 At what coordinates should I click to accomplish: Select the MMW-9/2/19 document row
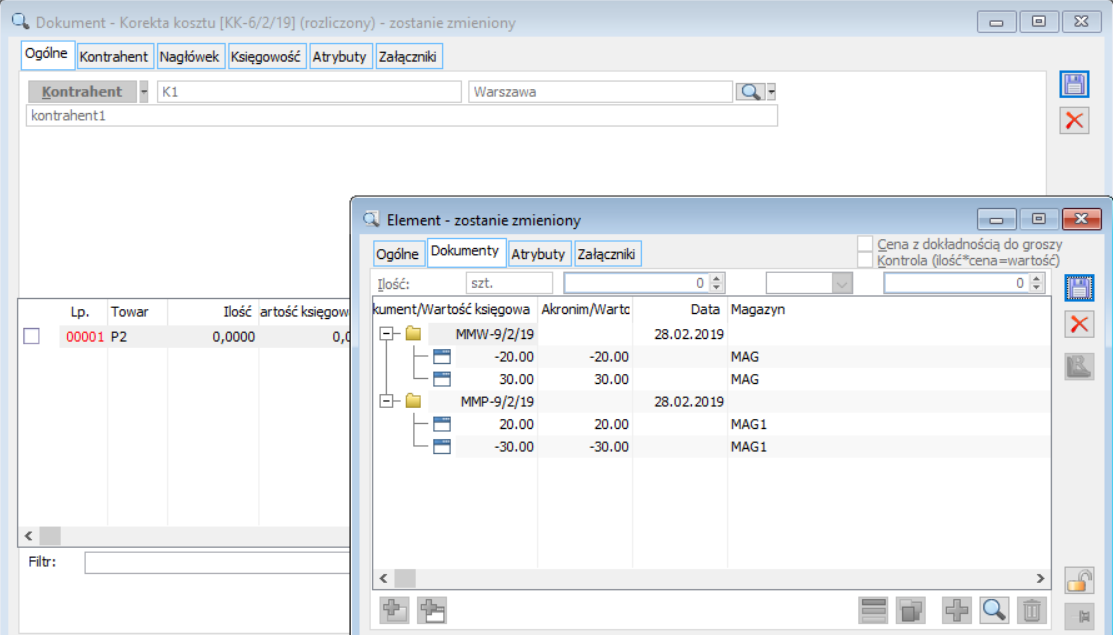[x=711, y=333]
